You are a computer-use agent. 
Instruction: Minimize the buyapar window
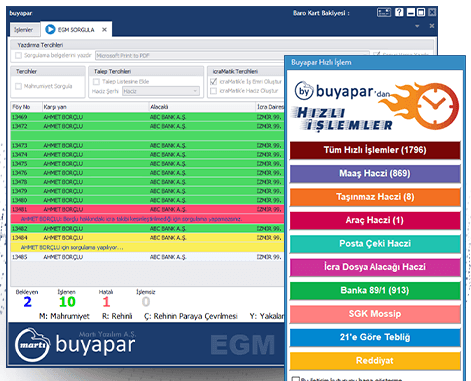411,13
